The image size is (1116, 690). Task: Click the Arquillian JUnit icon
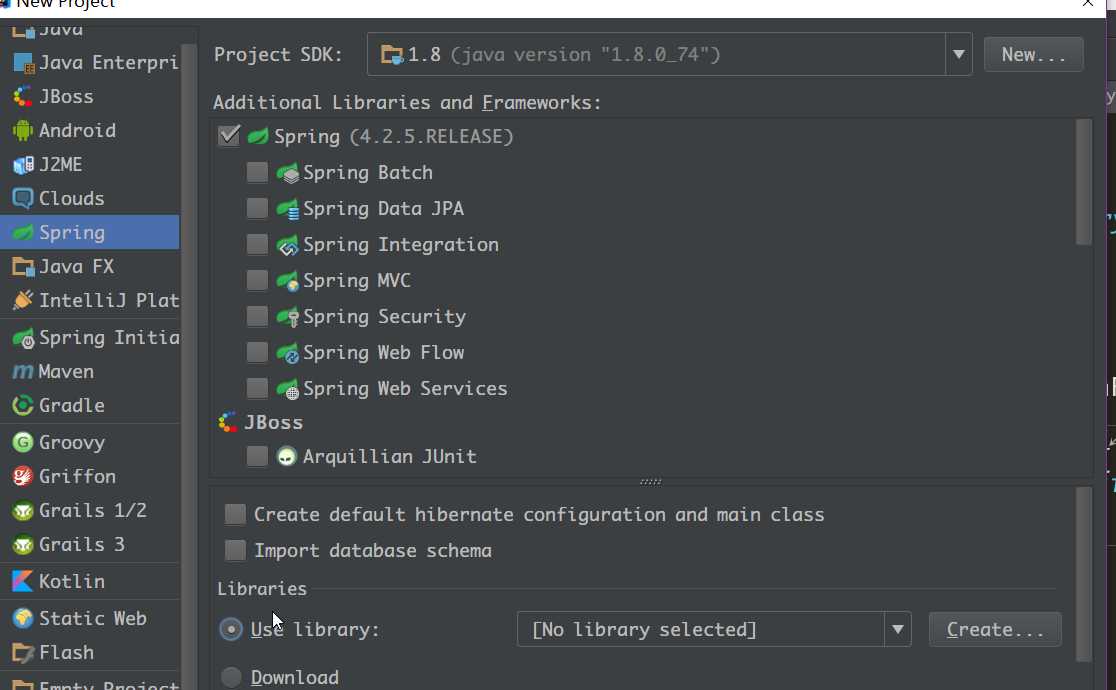[286, 456]
